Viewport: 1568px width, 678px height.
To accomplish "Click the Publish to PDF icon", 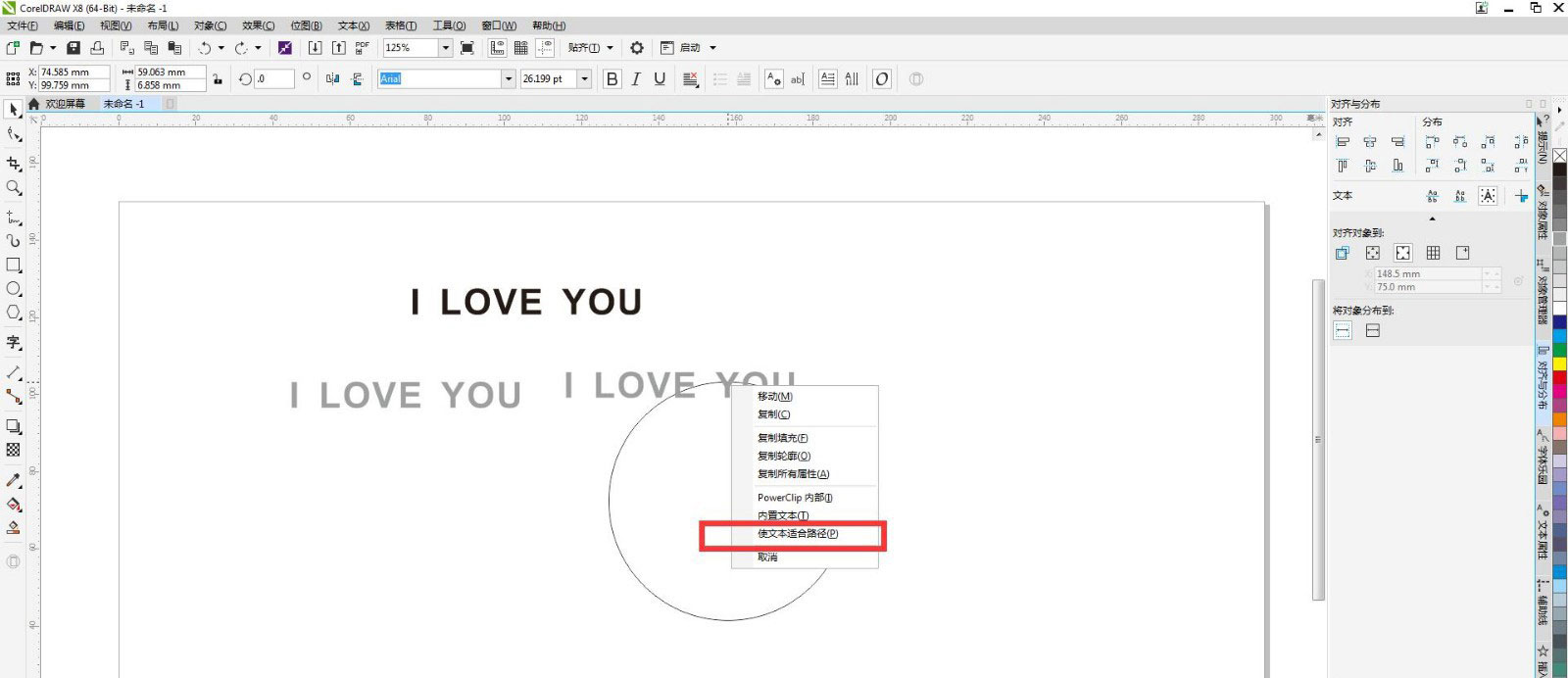I will click(x=363, y=48).
